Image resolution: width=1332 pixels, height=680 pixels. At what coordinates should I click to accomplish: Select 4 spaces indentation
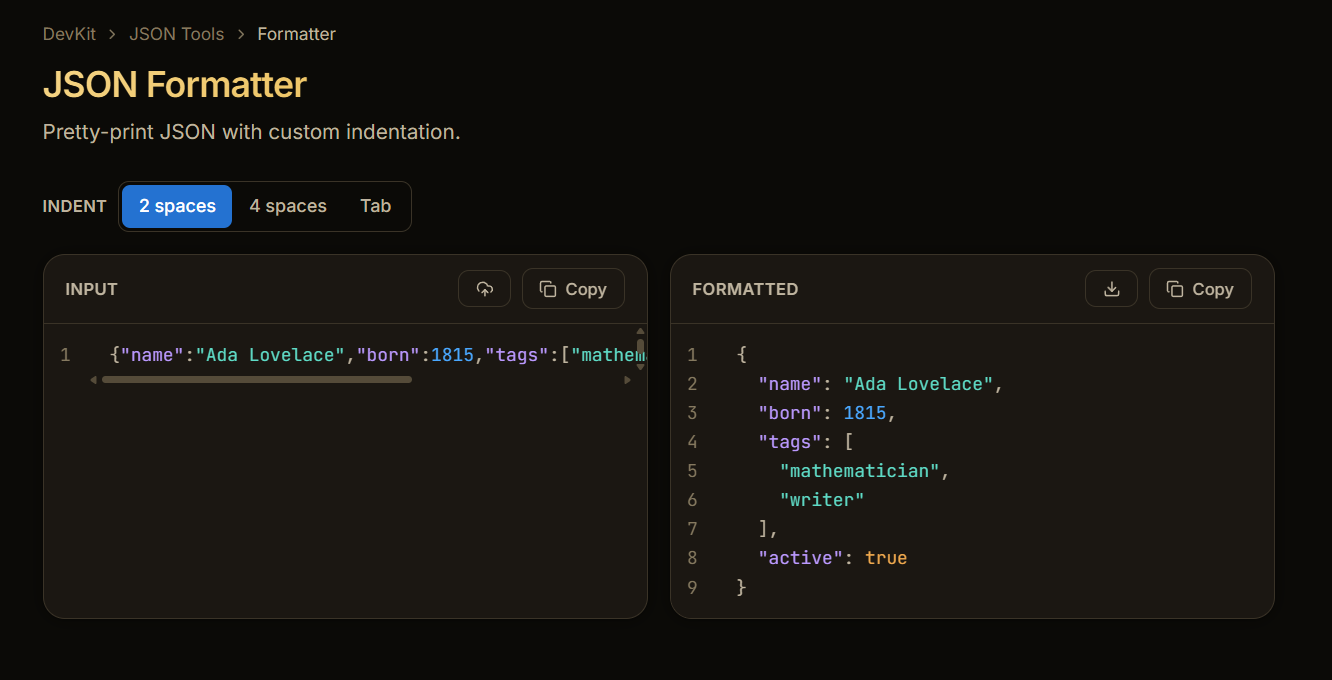coord(288,206)
